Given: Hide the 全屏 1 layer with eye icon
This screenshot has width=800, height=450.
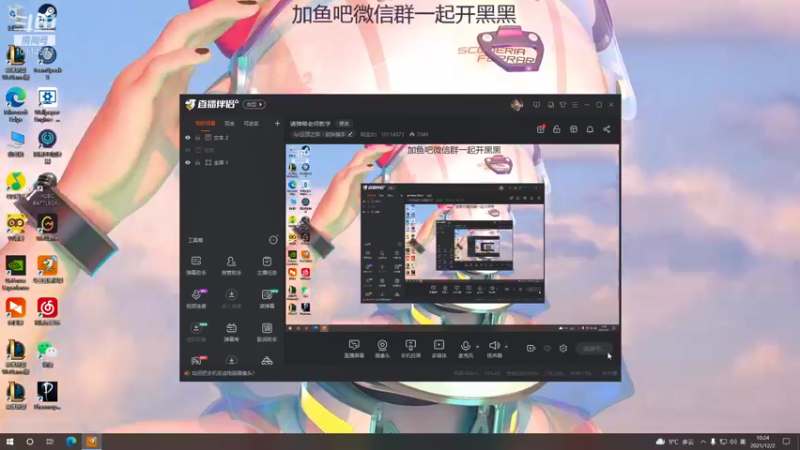Looking at the screenshot, I should pyautogui.click(x=188, y=162).
